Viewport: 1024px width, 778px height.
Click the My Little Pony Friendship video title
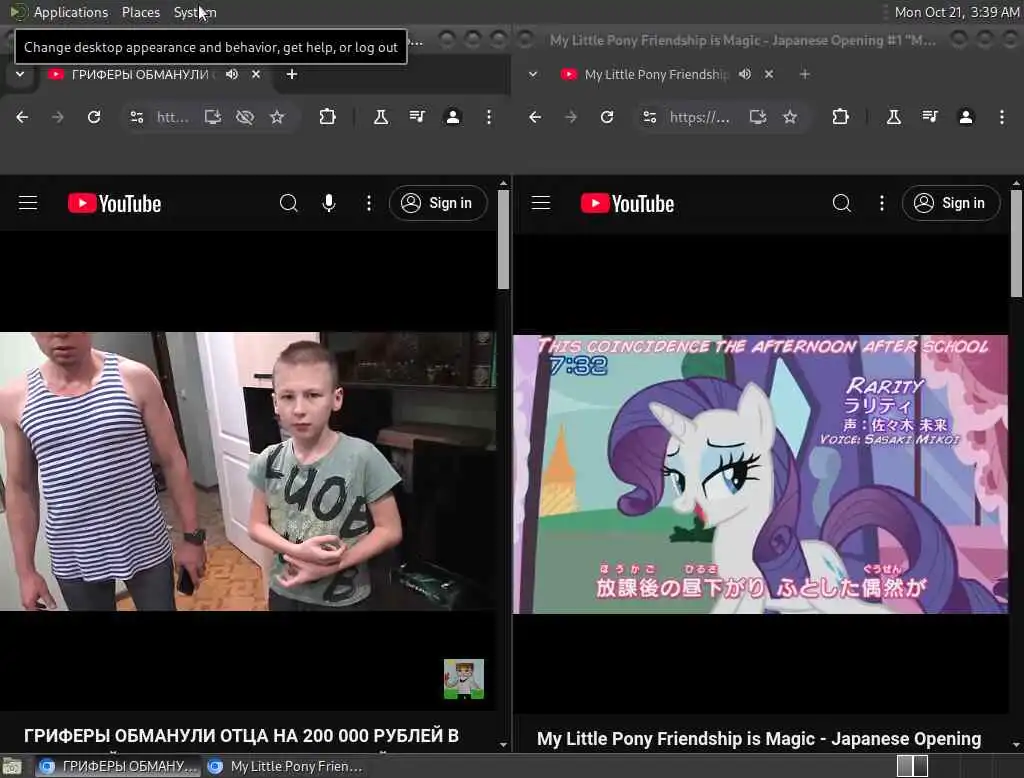(759, 739)
